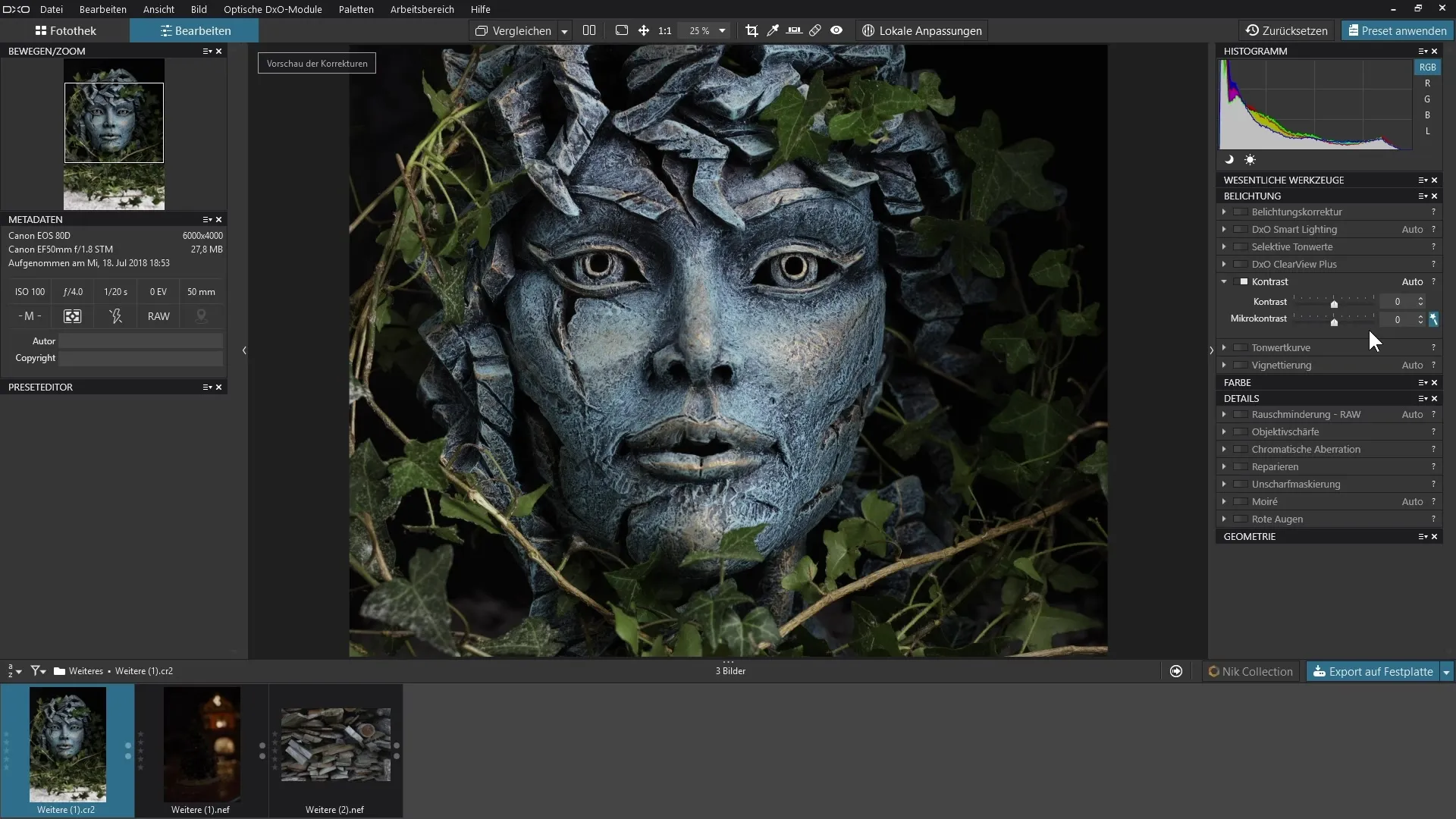Click the Kontrast slider handle
The width and height of the screenshot is (1456, 819).
tap(1334, 304)
